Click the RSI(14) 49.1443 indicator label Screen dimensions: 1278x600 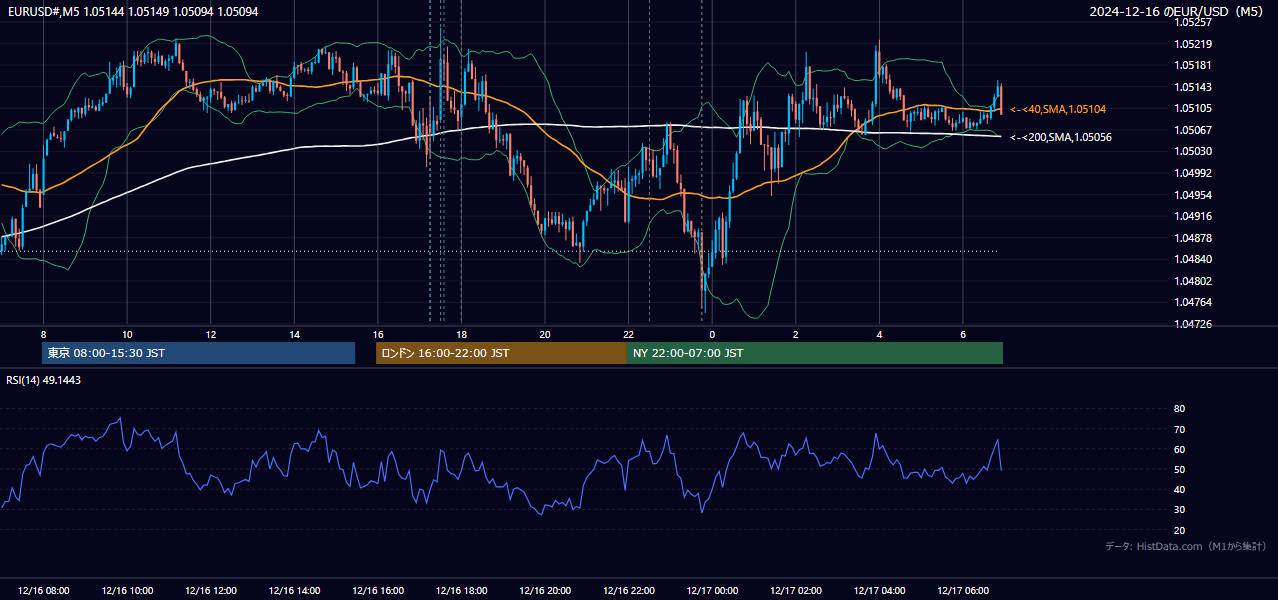coord(44,380)
